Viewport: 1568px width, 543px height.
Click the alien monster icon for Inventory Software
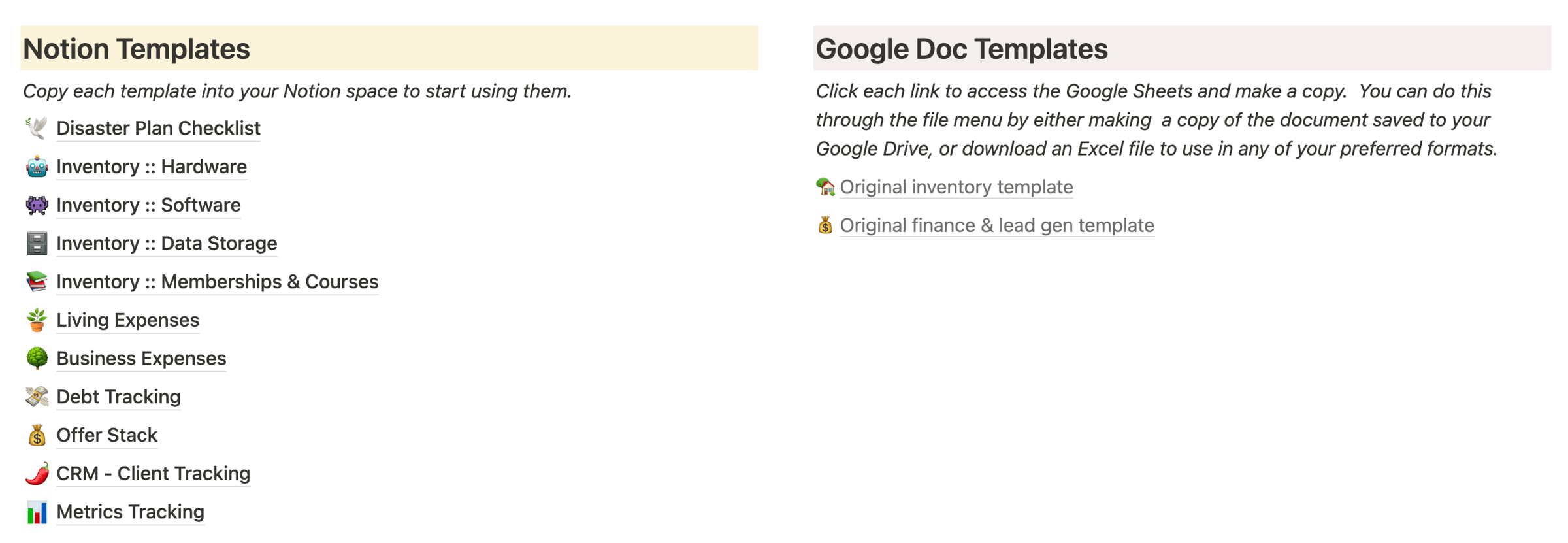(x=37, y=205)
